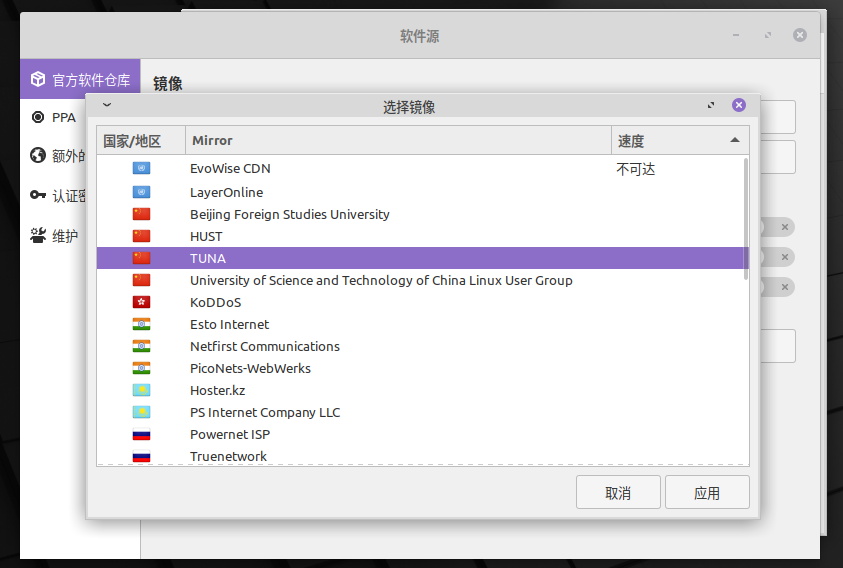The width and height of the screenshot is (843, 568).
Task: Click the Russia flag beside Powernet ISP
Action: pyautogui.click(x=141, y=434)
